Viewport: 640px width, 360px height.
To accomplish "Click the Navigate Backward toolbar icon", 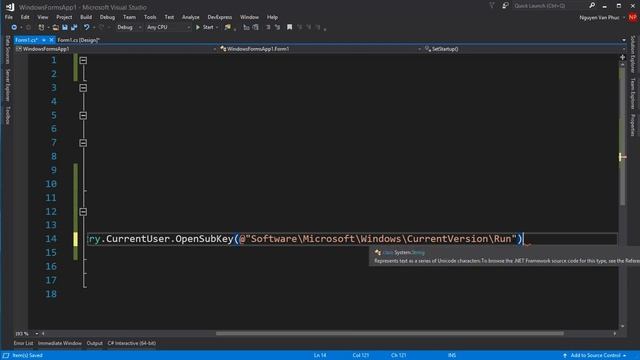I will tap(14, 27).
